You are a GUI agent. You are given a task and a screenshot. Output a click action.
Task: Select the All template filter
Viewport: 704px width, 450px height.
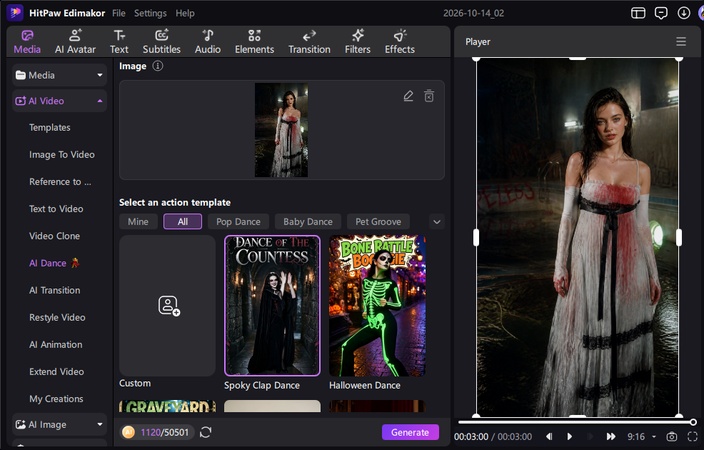tap(182, 221)
